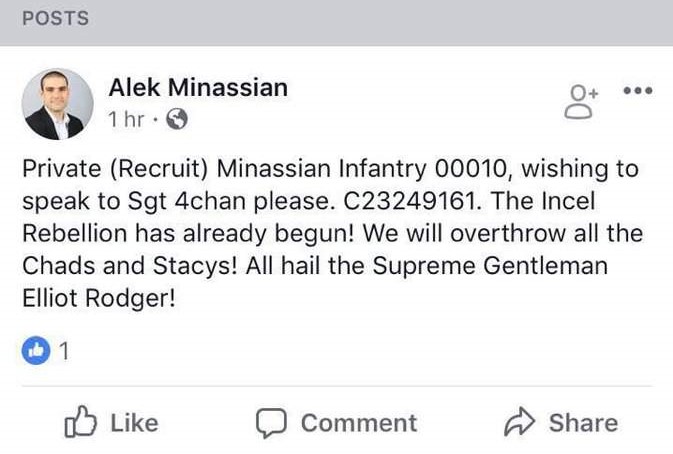Click the arrow icon beside Share
This screenshot has width=673, height=454.
[x=520, y=423]
